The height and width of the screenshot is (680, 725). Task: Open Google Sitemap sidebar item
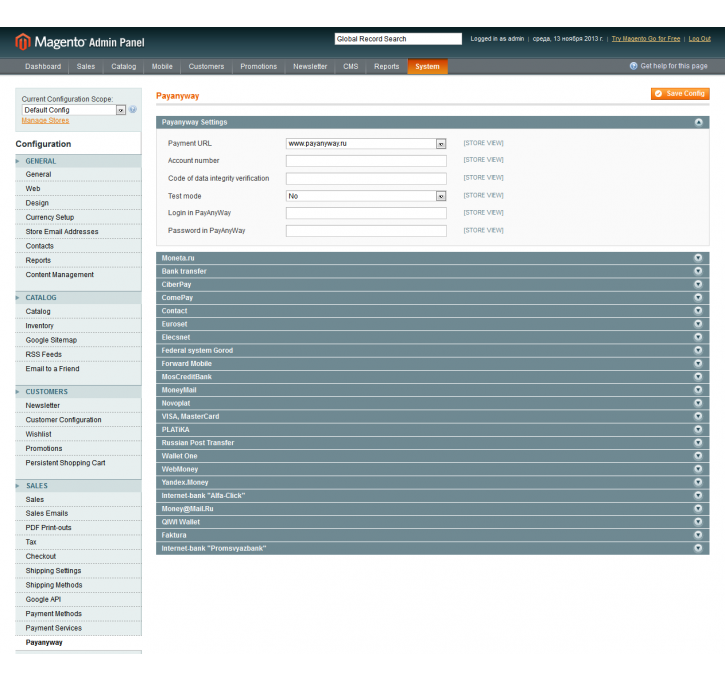[51, 340]
